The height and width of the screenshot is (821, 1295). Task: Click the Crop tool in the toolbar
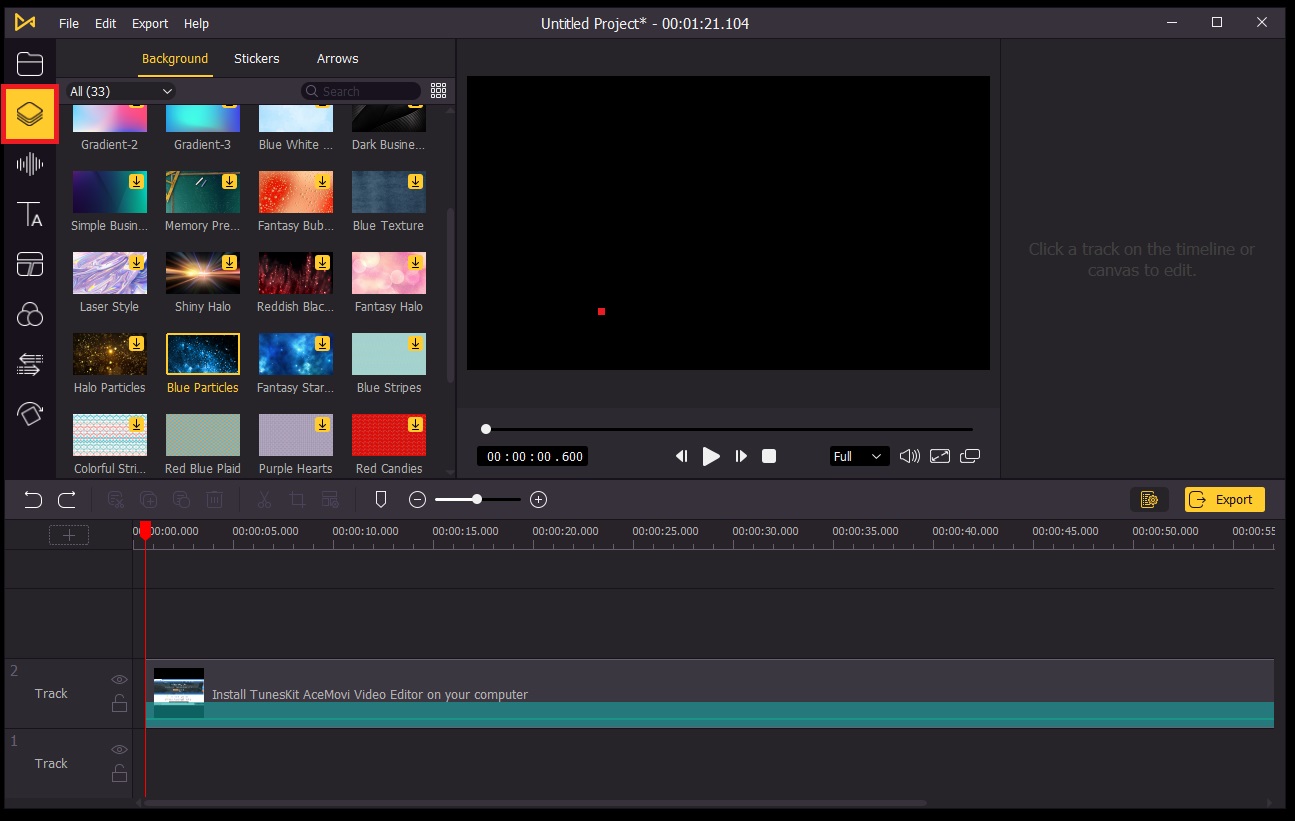(297, 499)
